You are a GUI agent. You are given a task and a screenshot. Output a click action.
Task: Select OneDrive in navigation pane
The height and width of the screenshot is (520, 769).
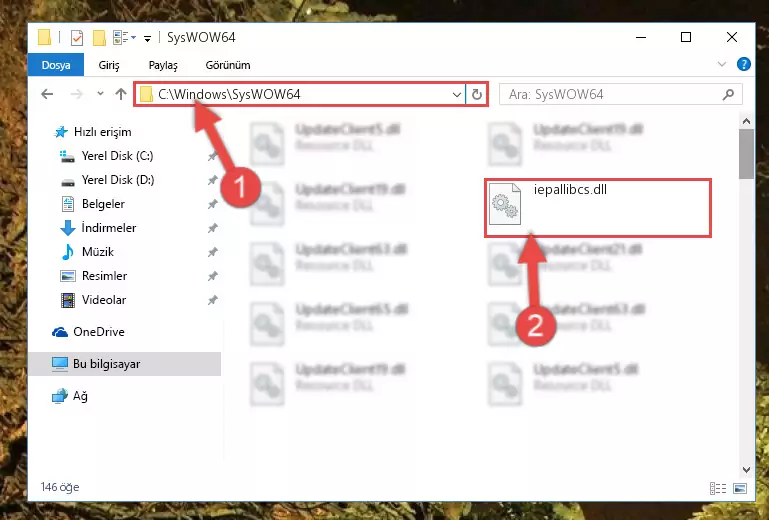(x=99, y=332)
